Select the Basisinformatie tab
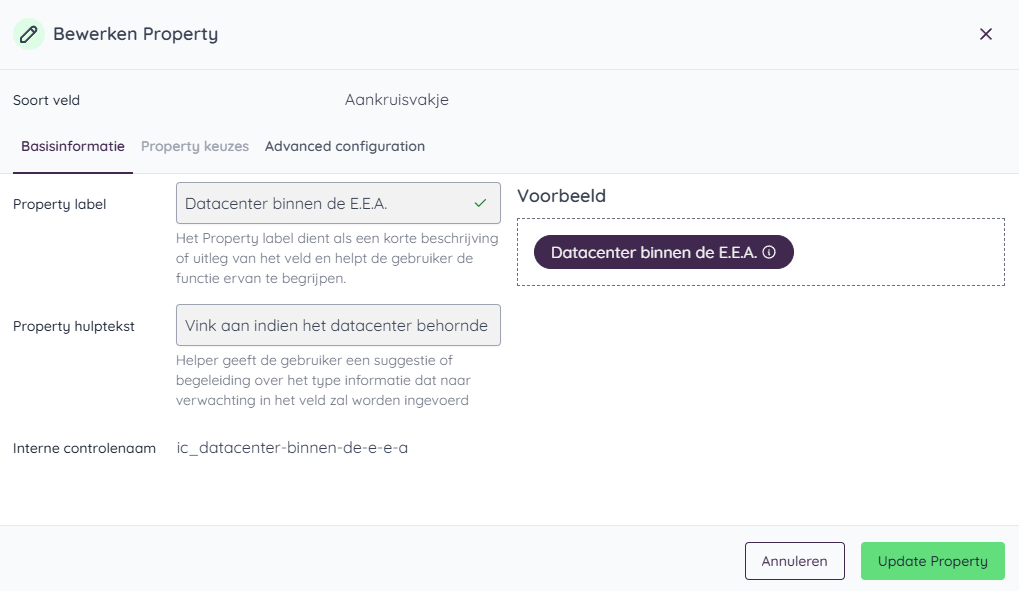 coord(72,146)
